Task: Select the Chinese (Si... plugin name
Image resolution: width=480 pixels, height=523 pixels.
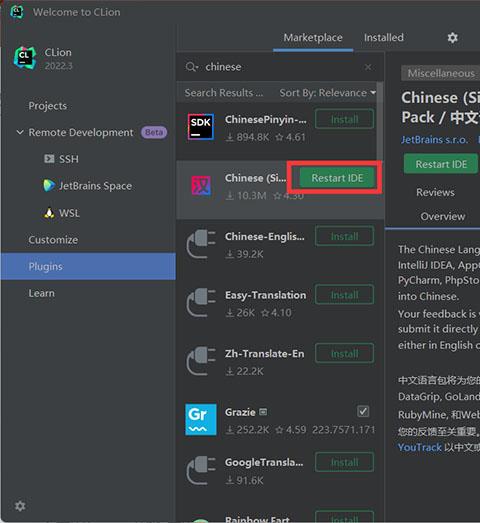Action: pos(256,178)
